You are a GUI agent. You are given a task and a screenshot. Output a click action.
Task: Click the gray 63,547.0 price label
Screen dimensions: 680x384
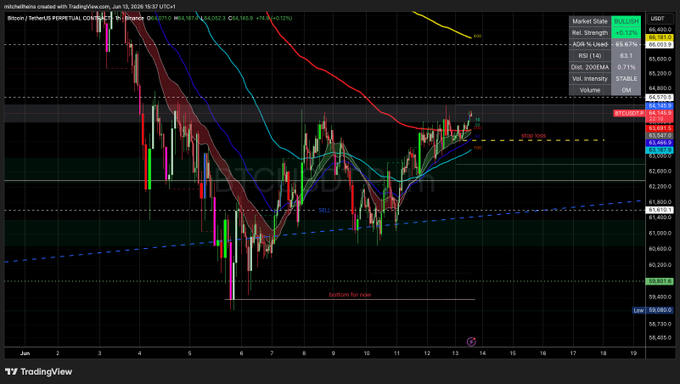[x=660, y=136]
